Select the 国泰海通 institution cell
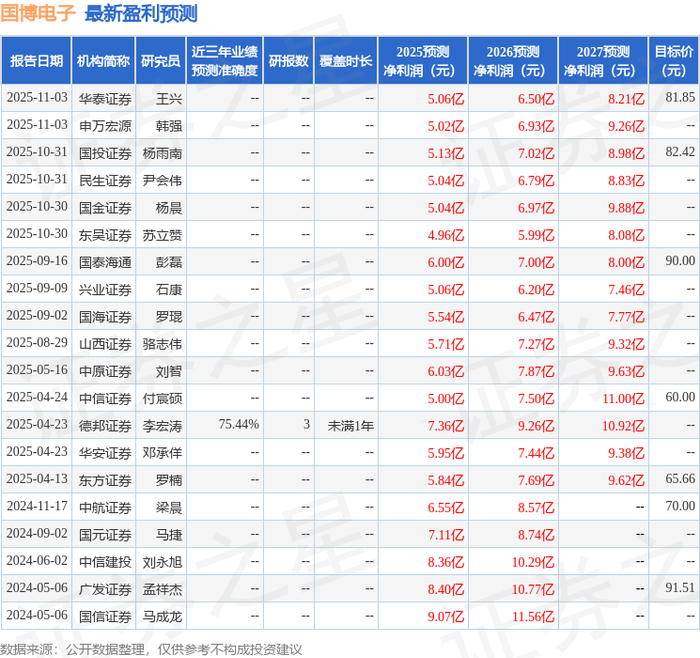The height and width of the screenshot is (658, 700). 105,262
